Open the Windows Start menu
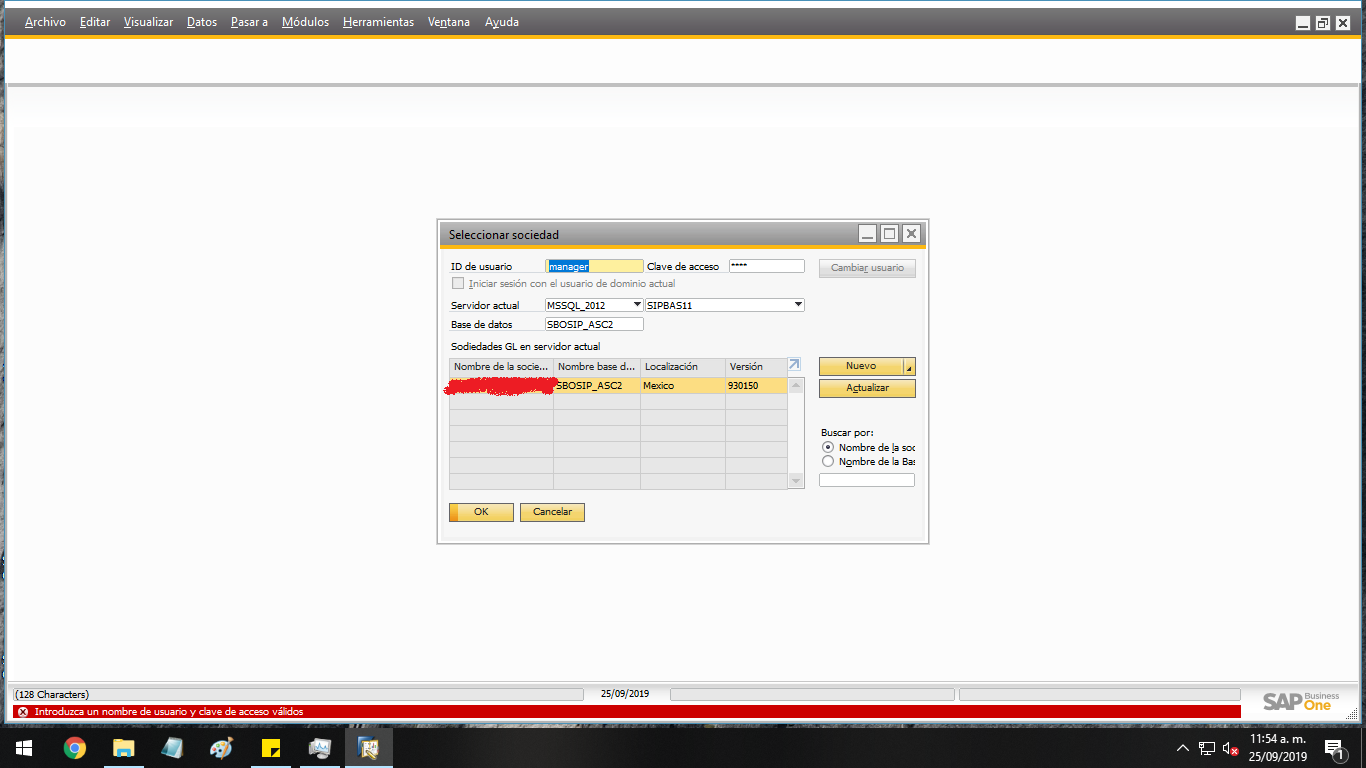1366x768 pixels. click(24, 748)
